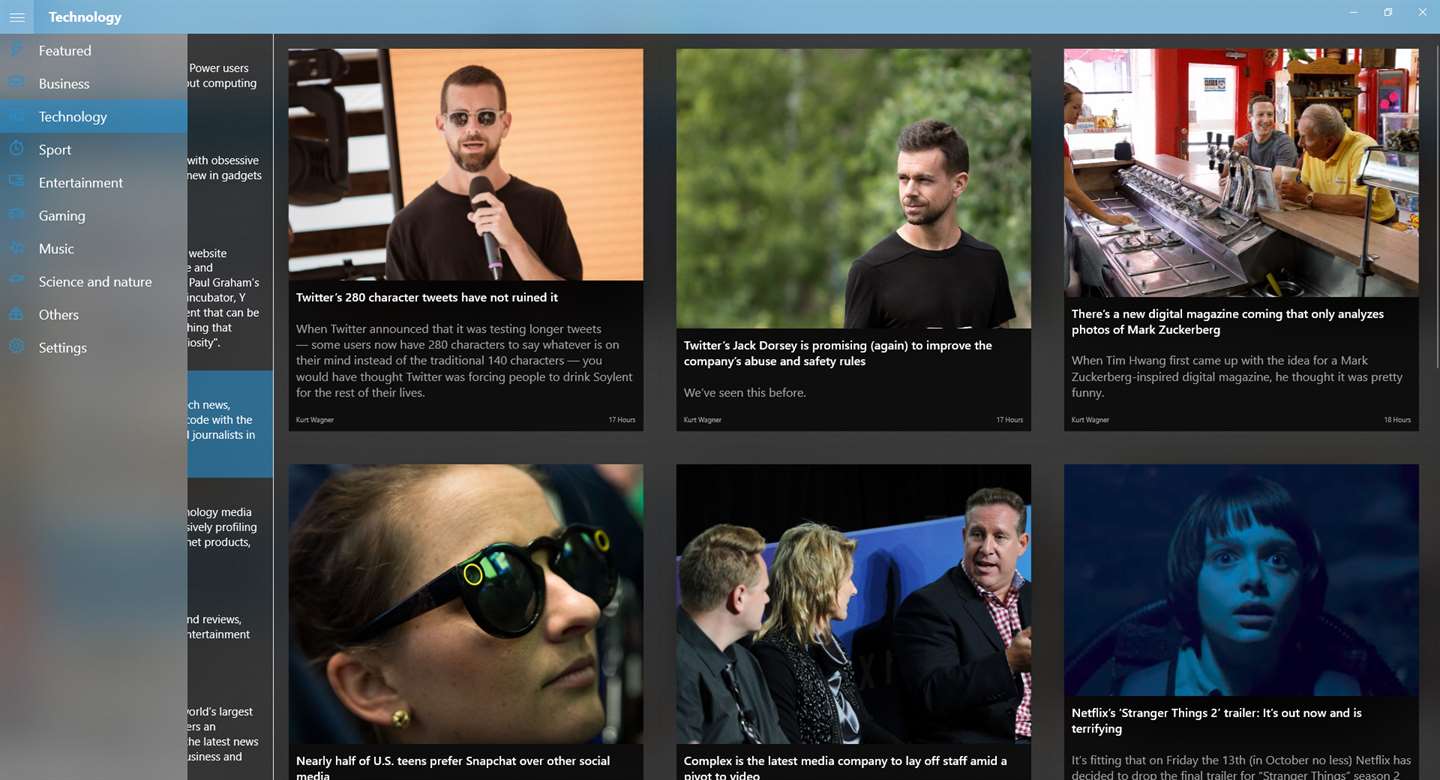Restore down the news app window
The width and height of the screenshot is (1440, 780).
click(x=1388, y=12)
